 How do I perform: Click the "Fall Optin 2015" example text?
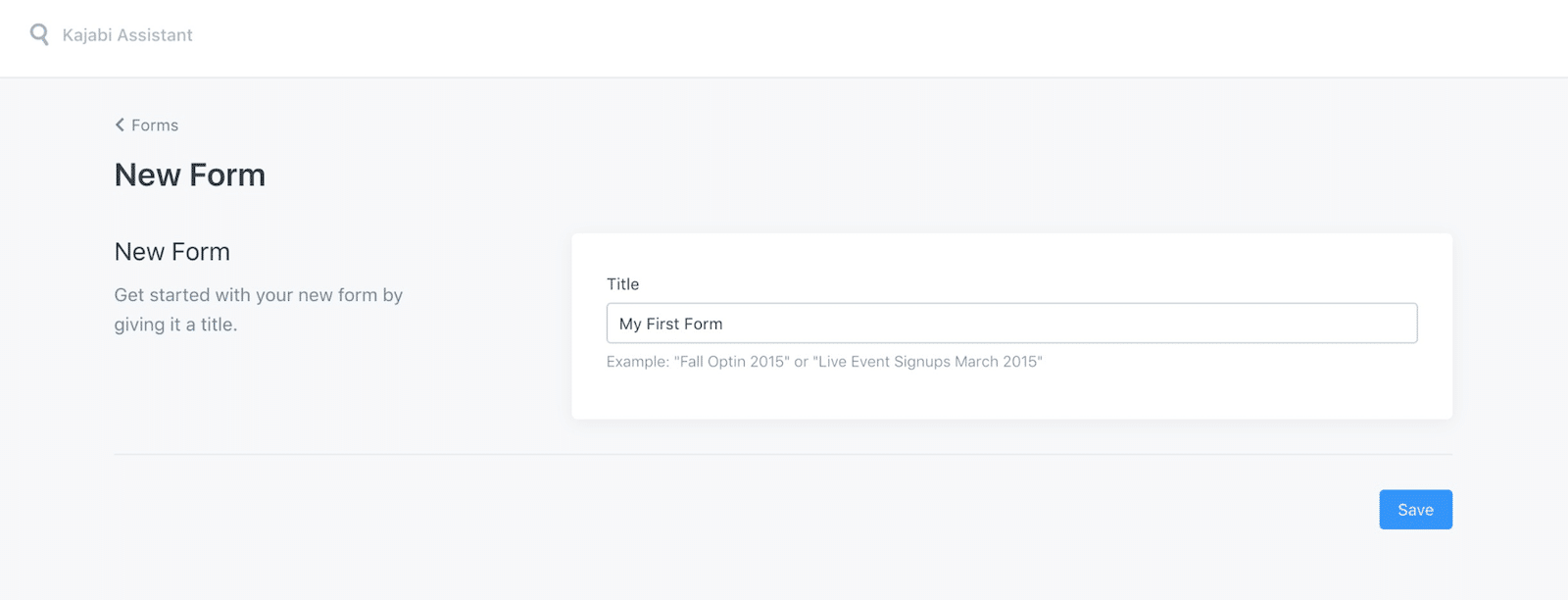click(732, 362)
